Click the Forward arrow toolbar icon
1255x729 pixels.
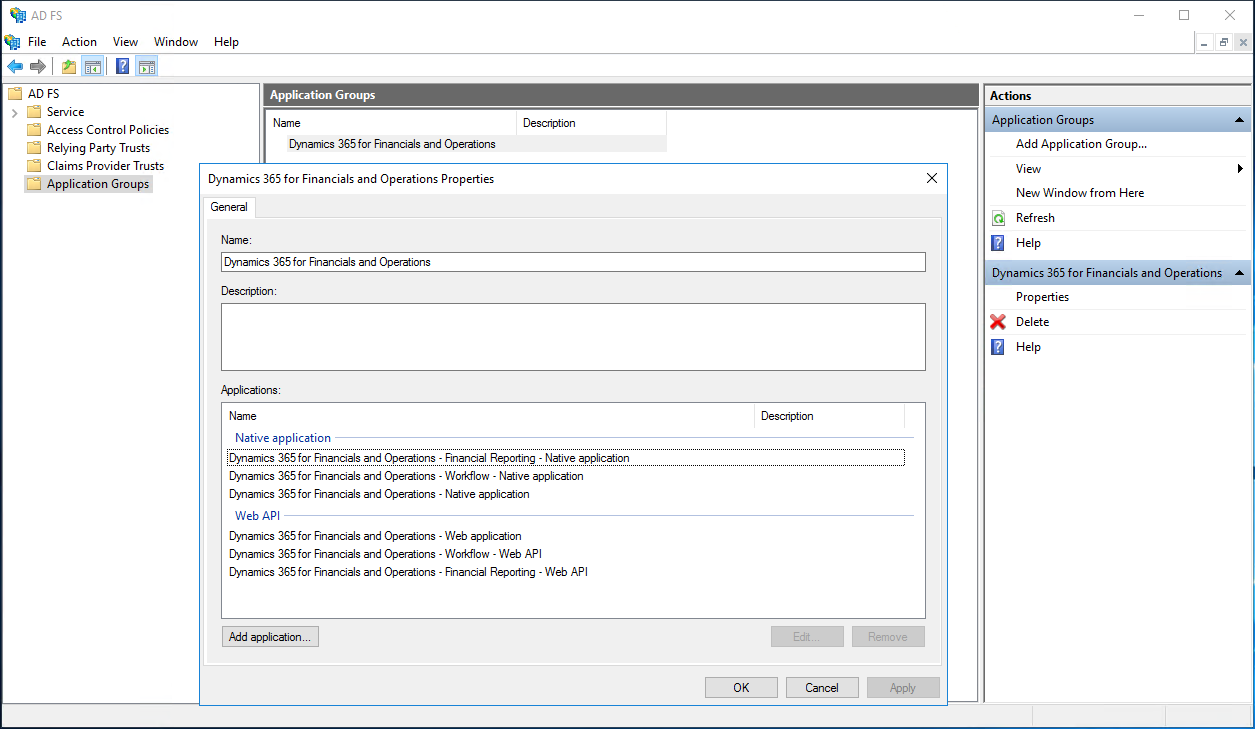38,67
